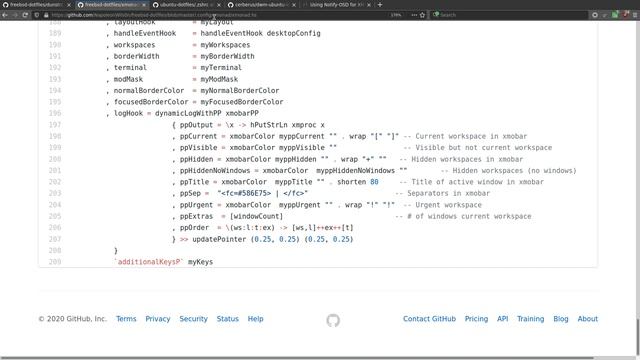This screenshot has width=640, height=360.
Task: Click the '<fc=#586E75>' color string
Action: pos(246,193)
